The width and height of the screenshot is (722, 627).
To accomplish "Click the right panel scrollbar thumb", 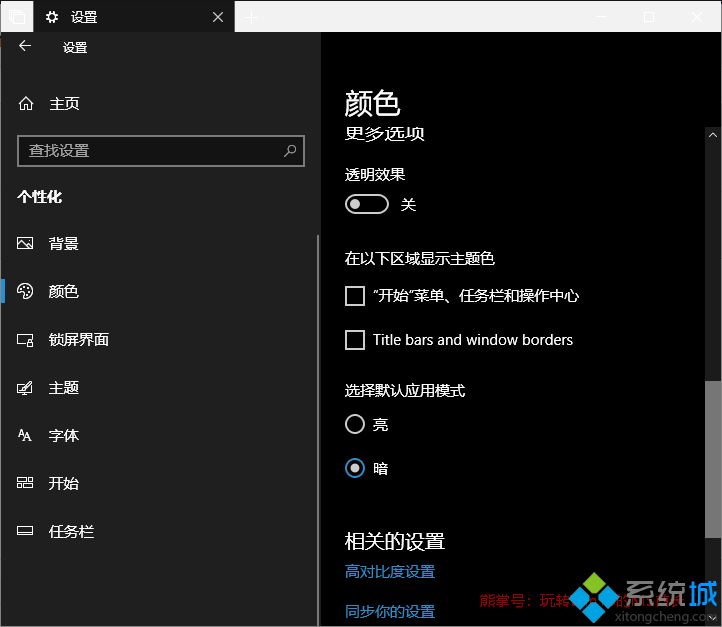I will click(713, 459).
